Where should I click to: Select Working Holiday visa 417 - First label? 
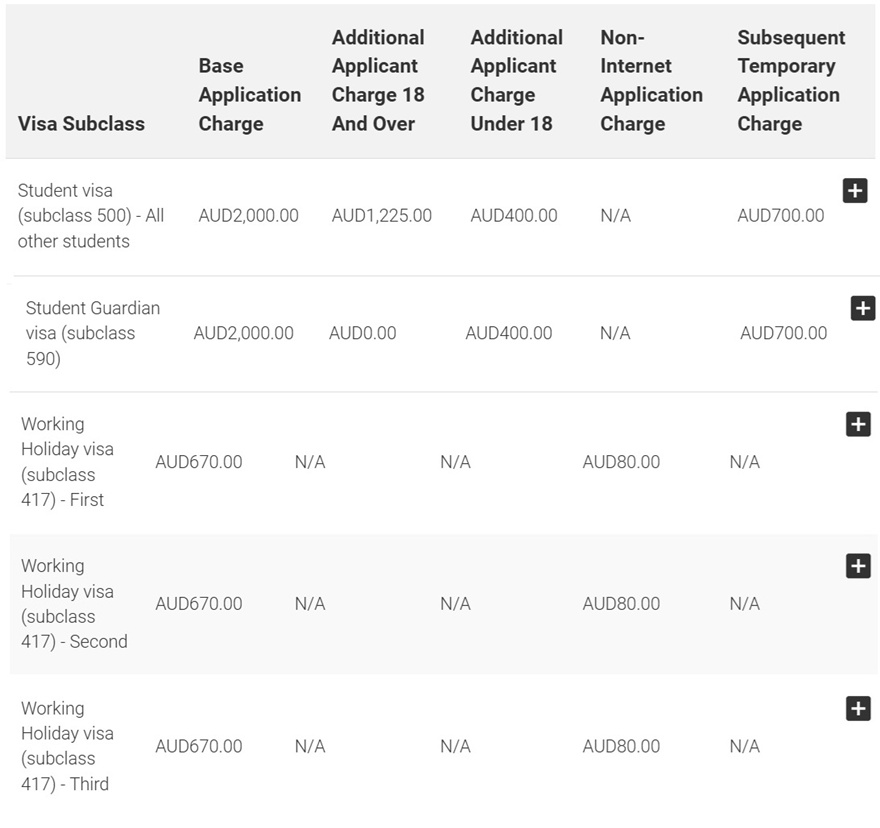tap(67, 462)
